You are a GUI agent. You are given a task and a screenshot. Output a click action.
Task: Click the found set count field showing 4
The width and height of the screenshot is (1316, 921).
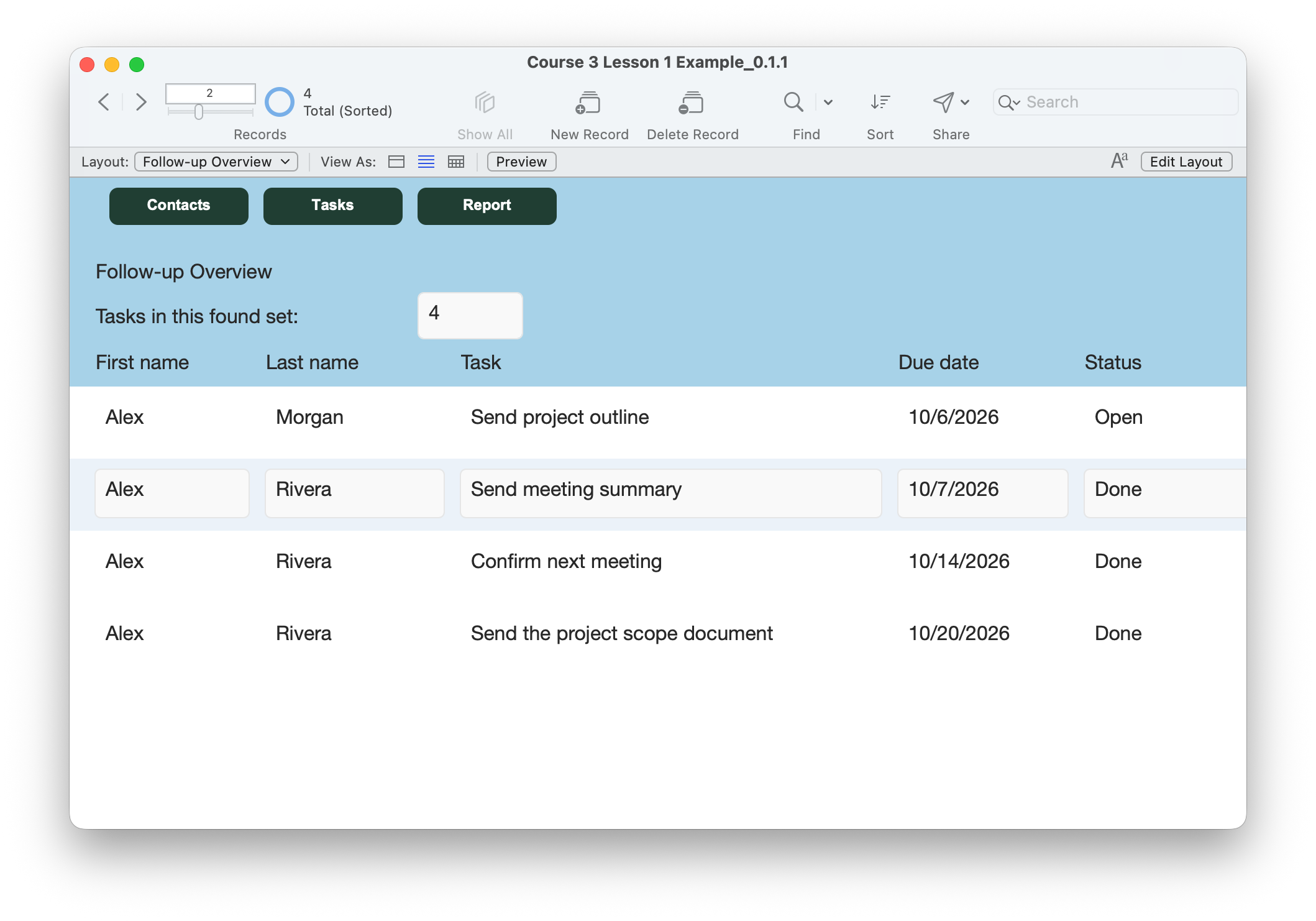click(x=470, y=315)
